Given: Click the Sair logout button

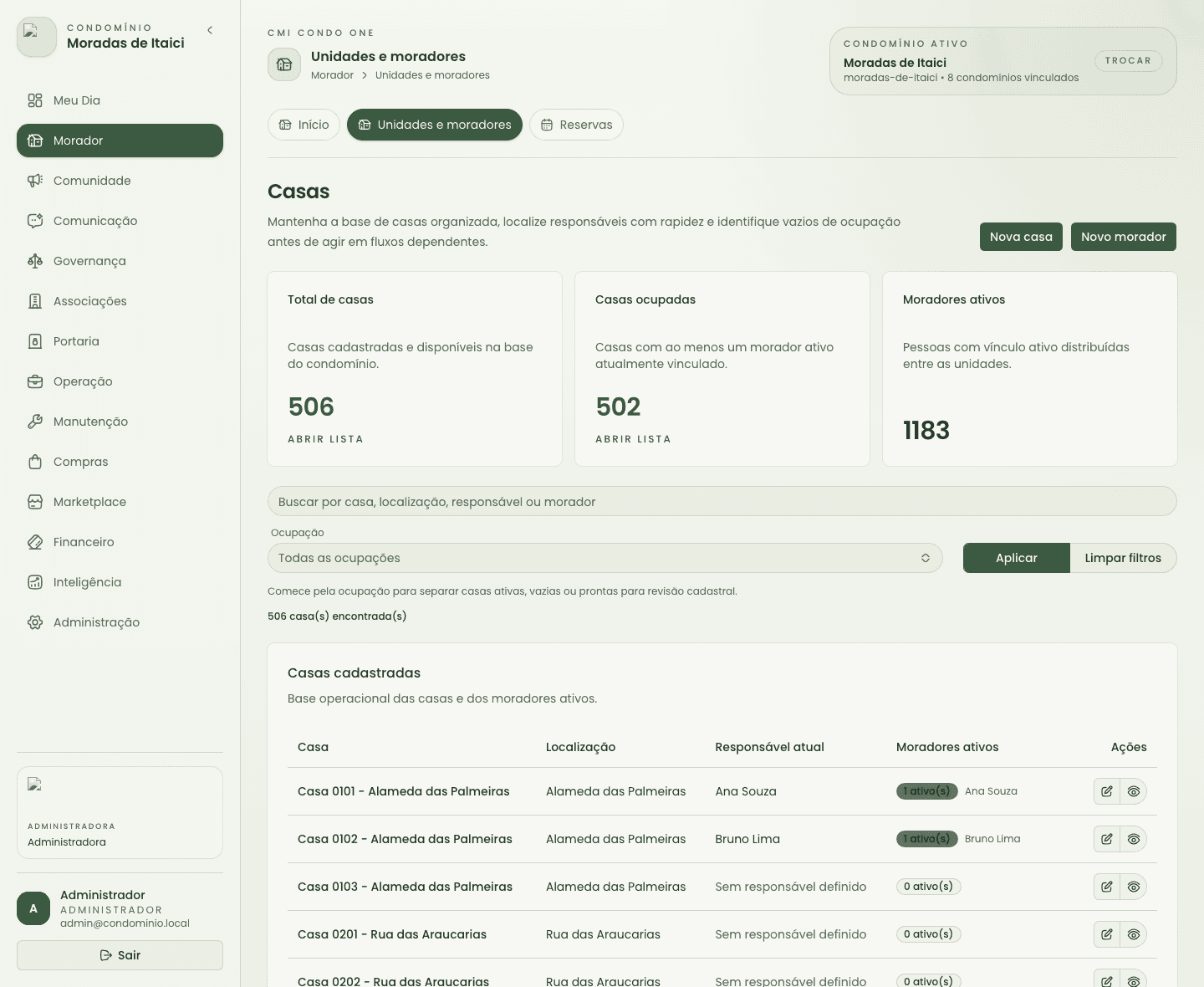Looking at the screenshot, I should click(x=120, y=955).
